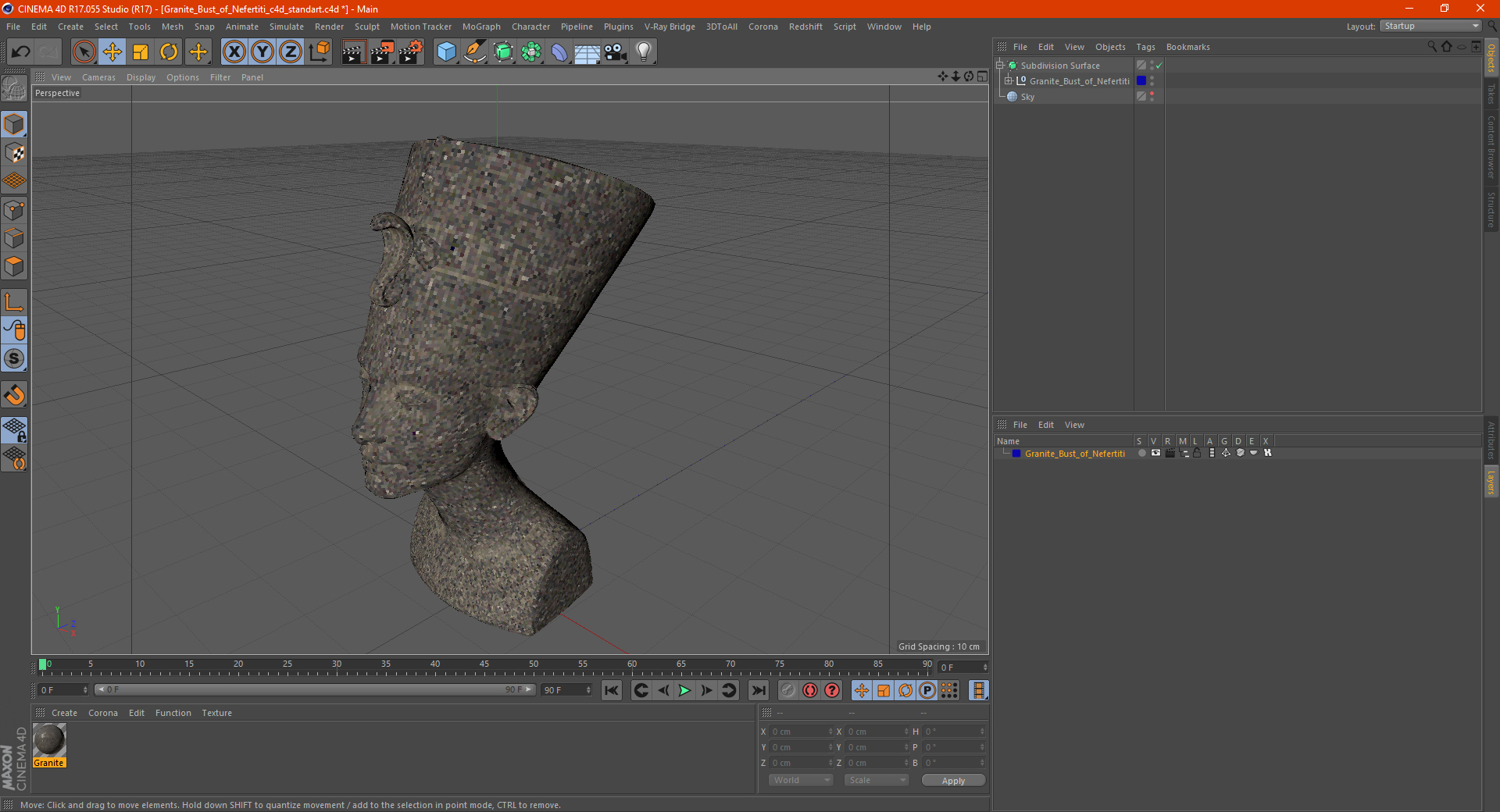Select the Live Selection tool
Image resolution: width=1500 pixels, height=812 pixels.
[84, 52]
